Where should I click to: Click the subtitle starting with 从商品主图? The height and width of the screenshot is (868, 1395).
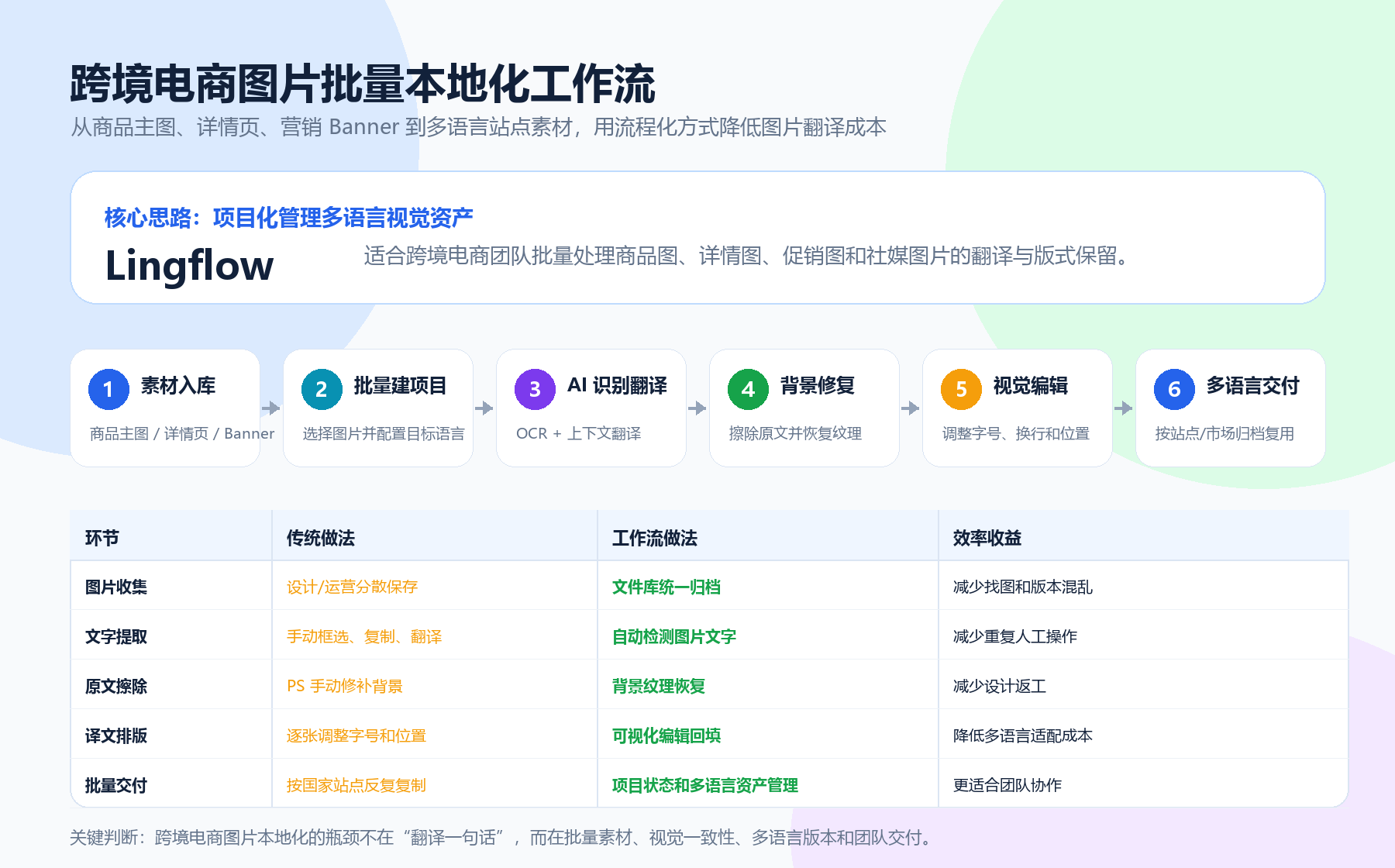(478, 127)
